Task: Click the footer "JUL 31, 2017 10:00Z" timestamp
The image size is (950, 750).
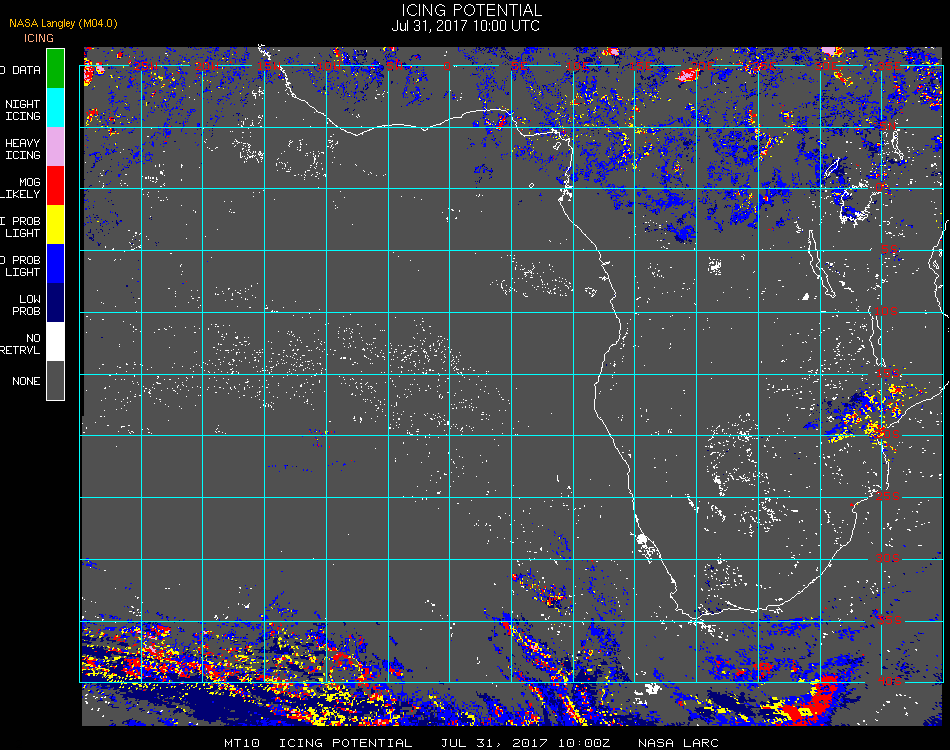Action: [x=525, y=743]
